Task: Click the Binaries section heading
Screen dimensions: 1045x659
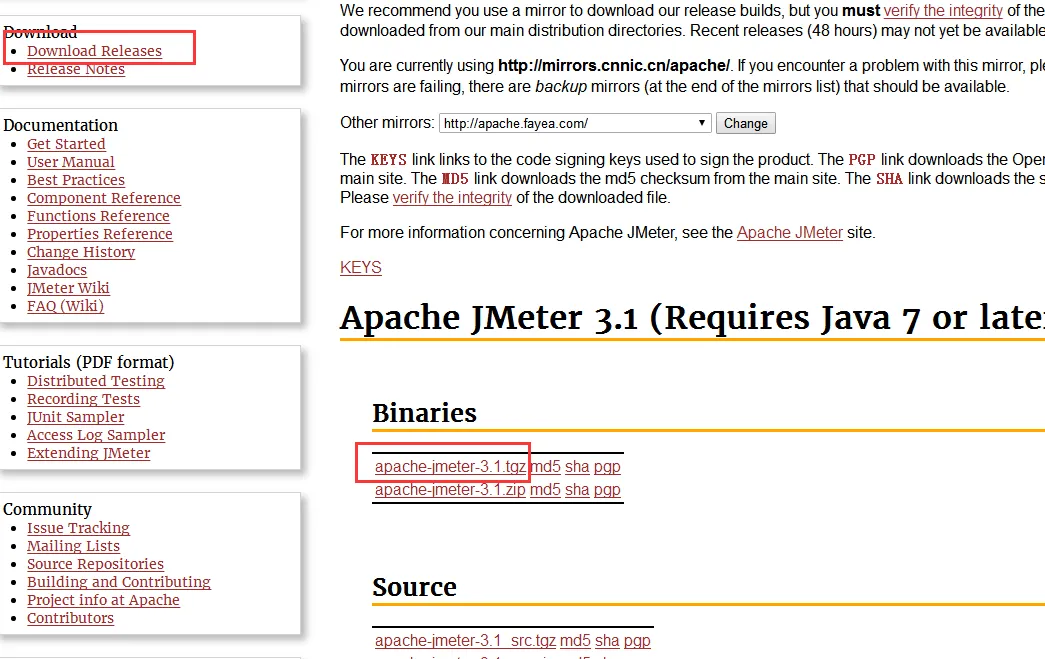Action: [425, 413]
